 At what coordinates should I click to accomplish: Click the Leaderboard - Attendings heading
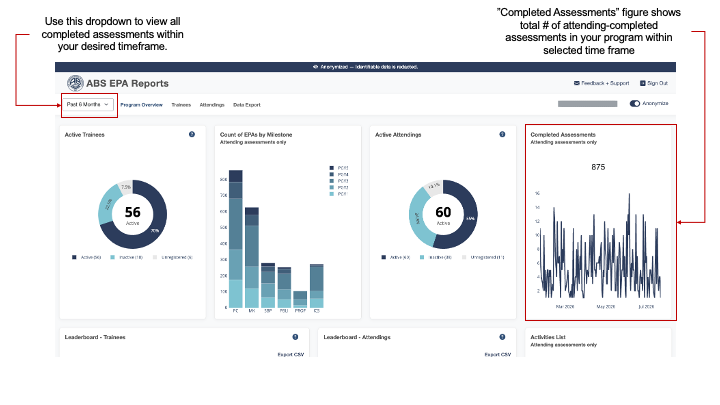[357, 337]
